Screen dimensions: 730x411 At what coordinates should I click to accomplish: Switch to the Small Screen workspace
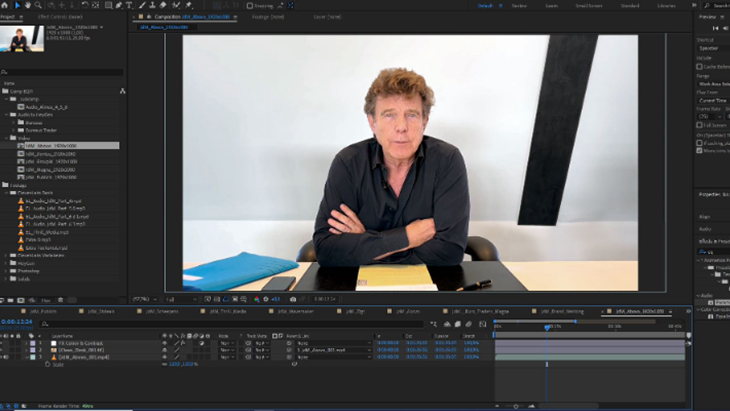click(588, 6)
